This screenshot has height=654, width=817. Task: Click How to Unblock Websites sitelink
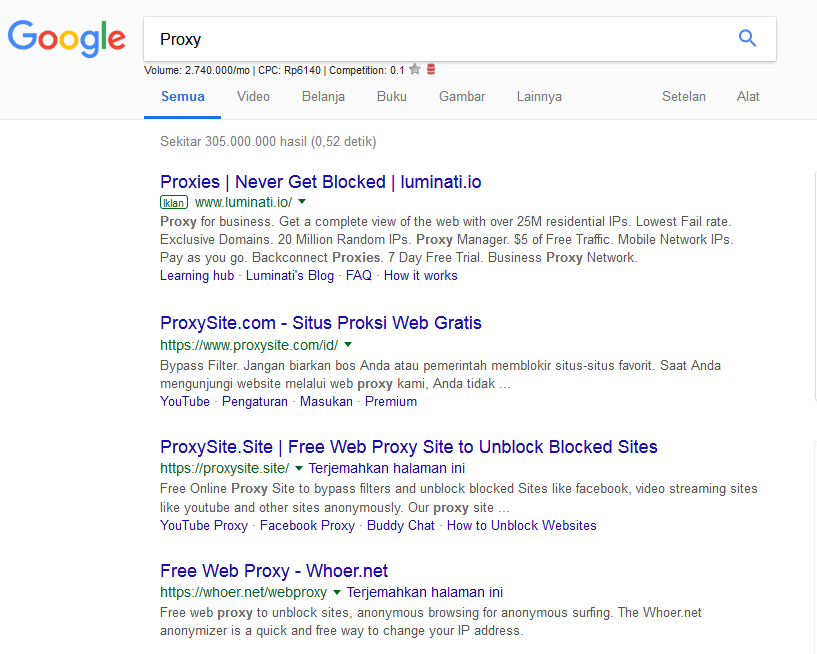(522, 525)
